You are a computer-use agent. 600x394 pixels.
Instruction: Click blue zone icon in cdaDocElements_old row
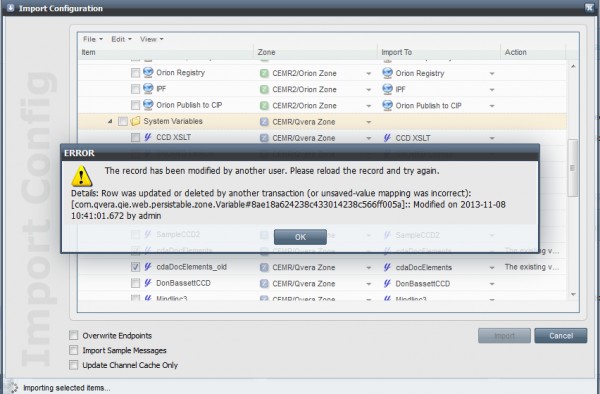[264, 267]
